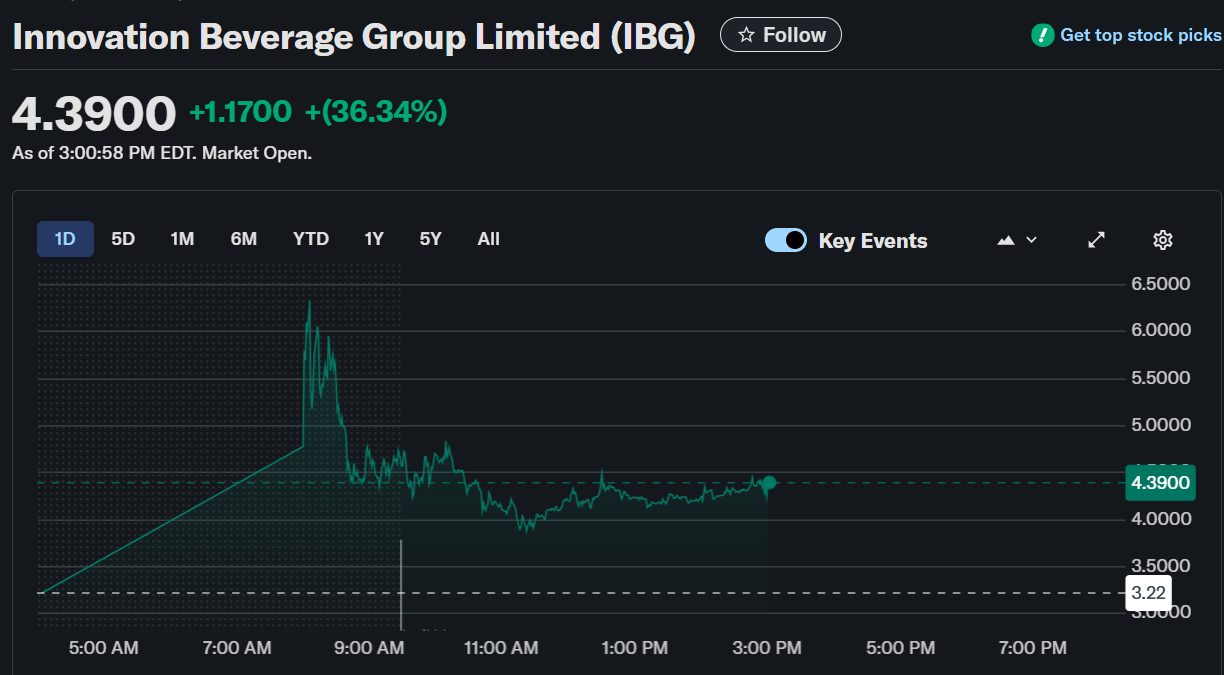1224x675 pixels.
Task: Choose the YTD time range
Action: 311,239
